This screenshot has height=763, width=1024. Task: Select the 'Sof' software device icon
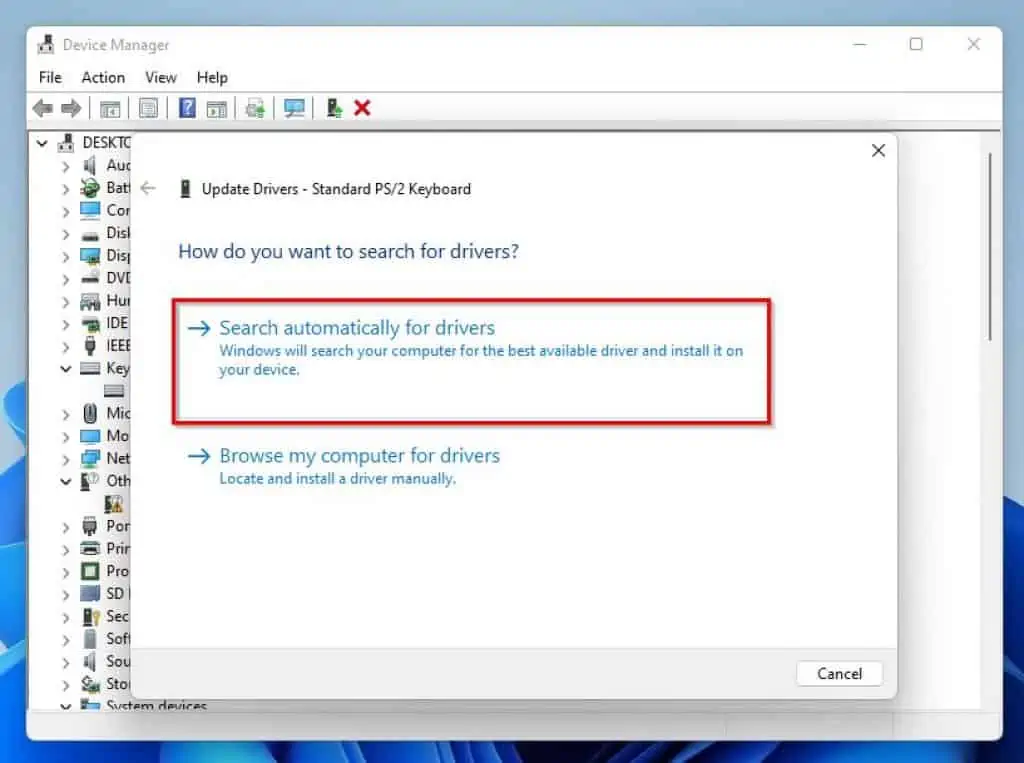(x=90, y=639)
